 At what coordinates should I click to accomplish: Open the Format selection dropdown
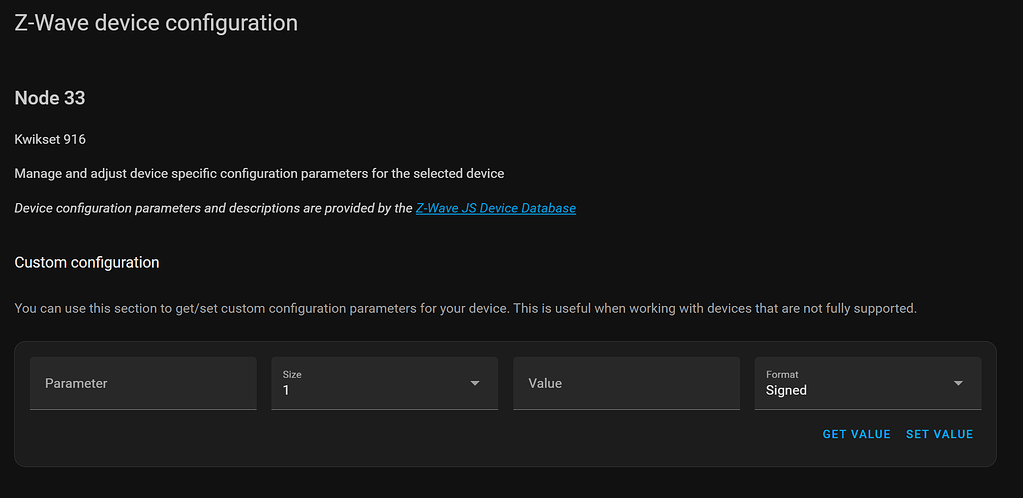(867, 383)
